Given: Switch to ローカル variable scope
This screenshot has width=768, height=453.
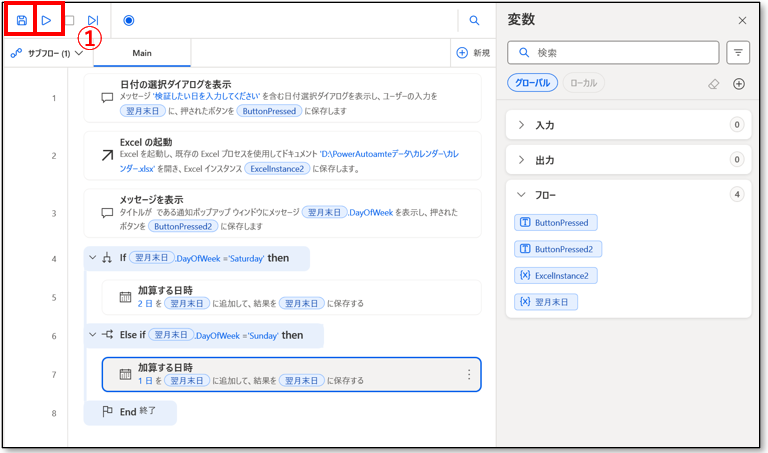Looking at the screenshot, I should click(x=584, y=83).
